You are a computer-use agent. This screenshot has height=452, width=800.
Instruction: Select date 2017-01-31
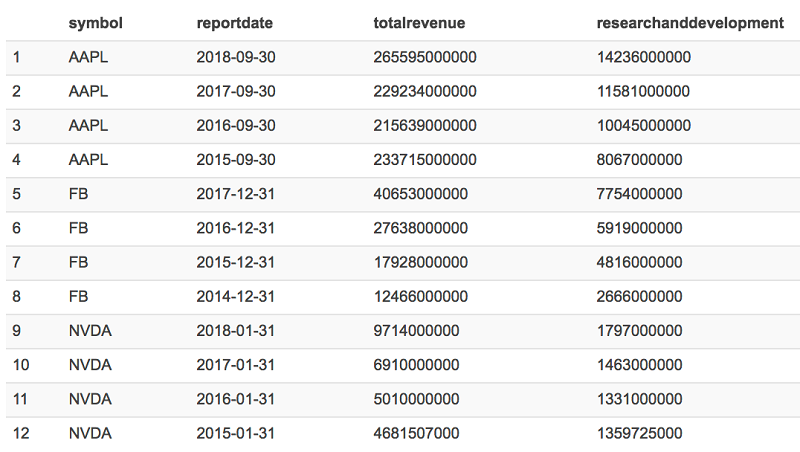[x=236, y=365]
